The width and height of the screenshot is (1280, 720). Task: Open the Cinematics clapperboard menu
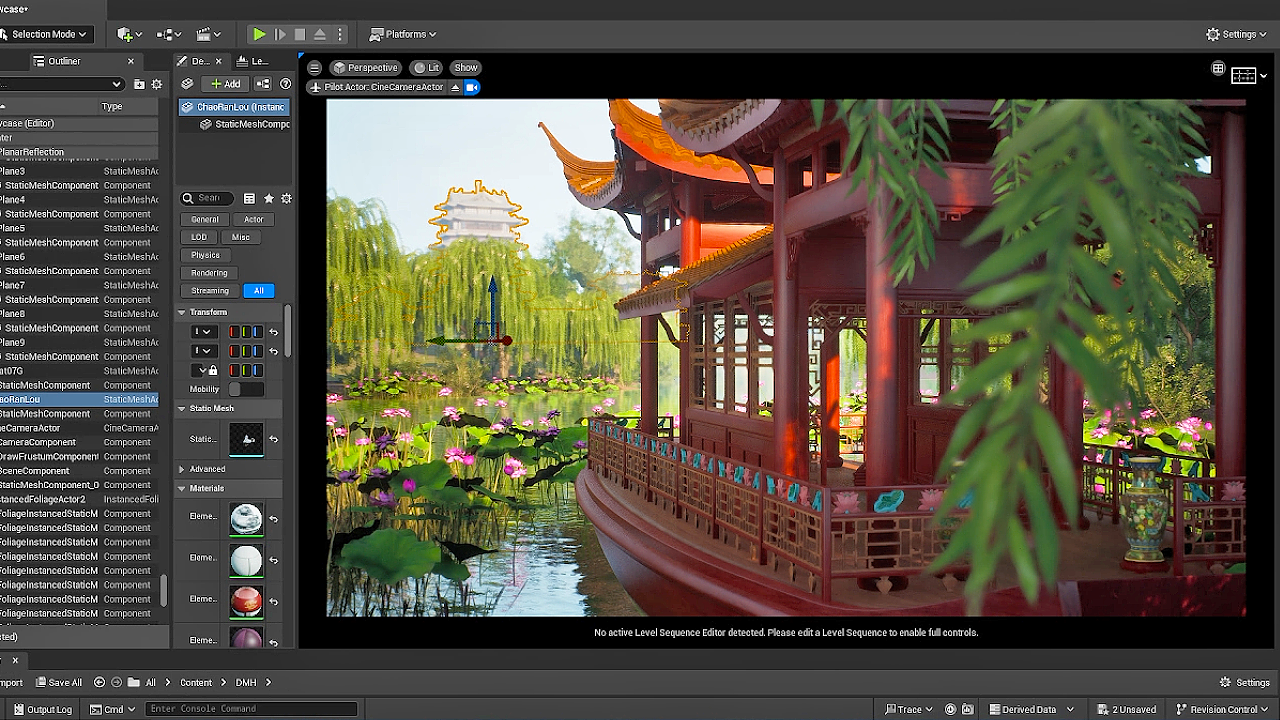[208, 34]
